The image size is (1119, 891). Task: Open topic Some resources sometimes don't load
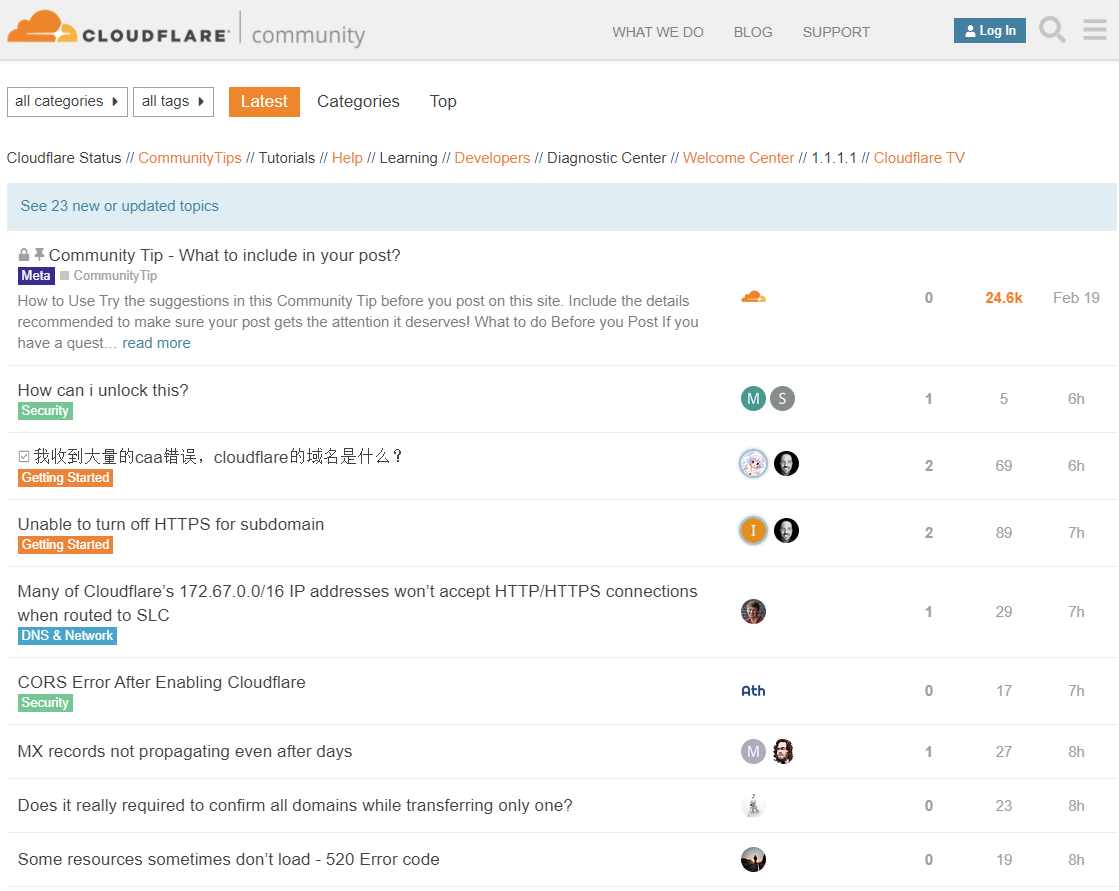point(228,860)
